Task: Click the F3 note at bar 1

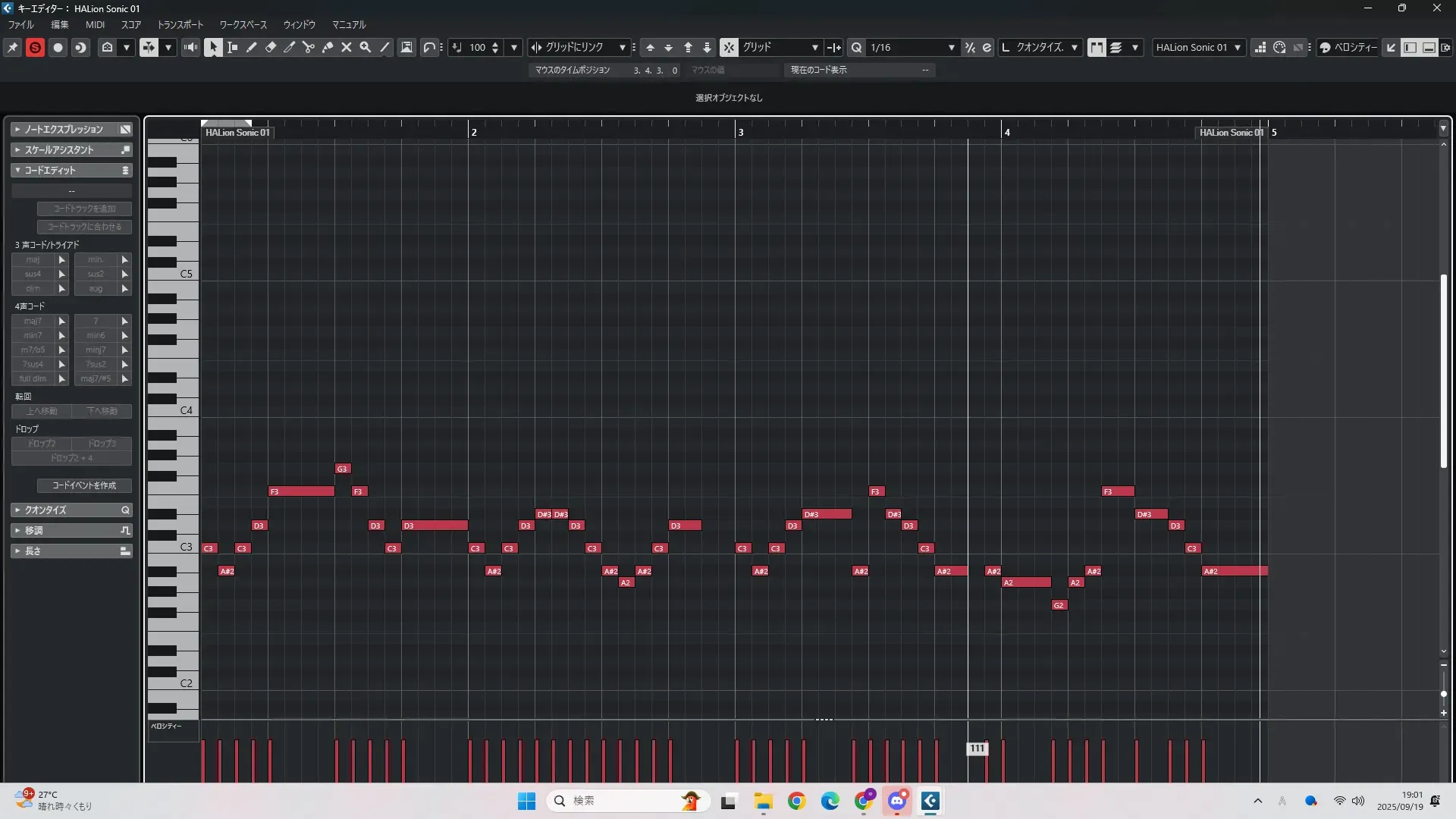Action: point(301,491)
